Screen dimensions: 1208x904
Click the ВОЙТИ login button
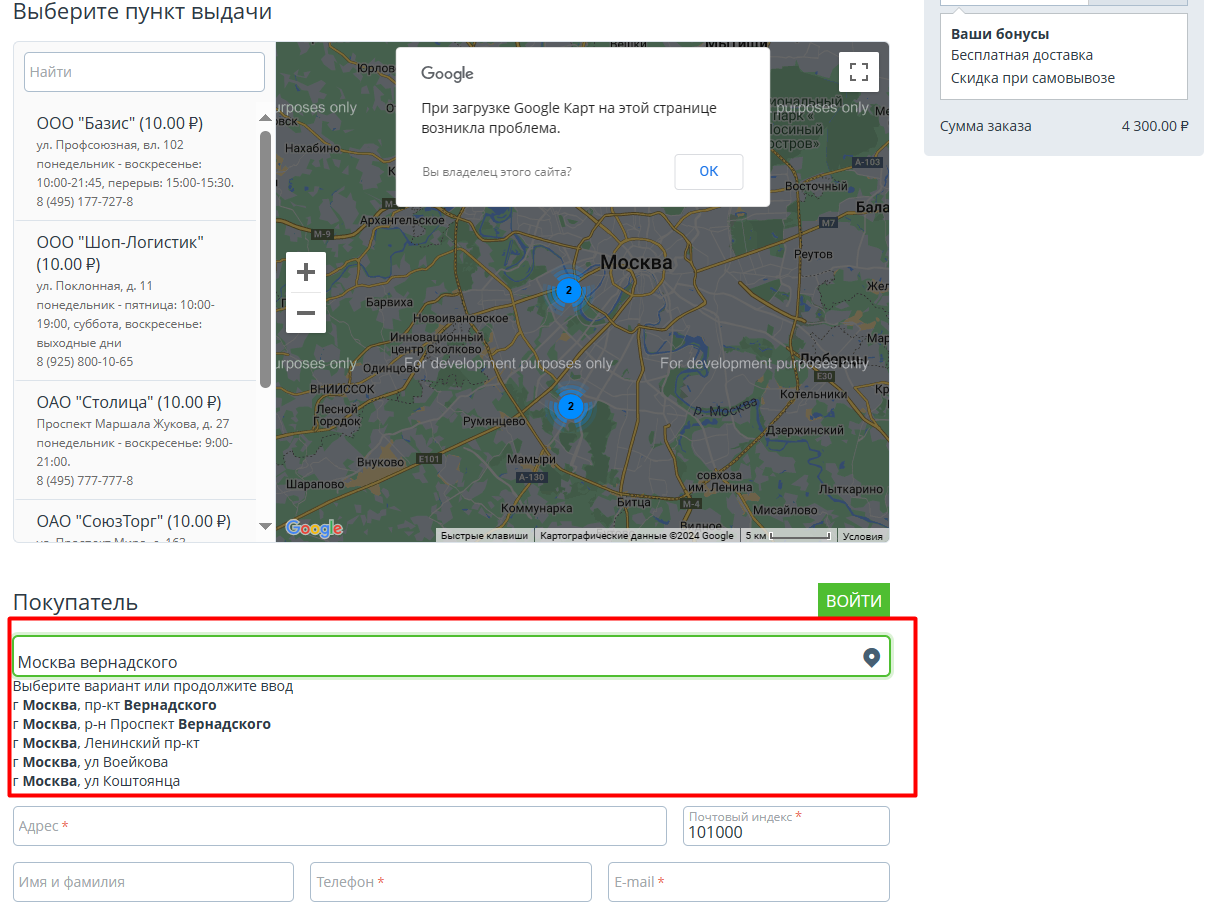tap(854, 601)
